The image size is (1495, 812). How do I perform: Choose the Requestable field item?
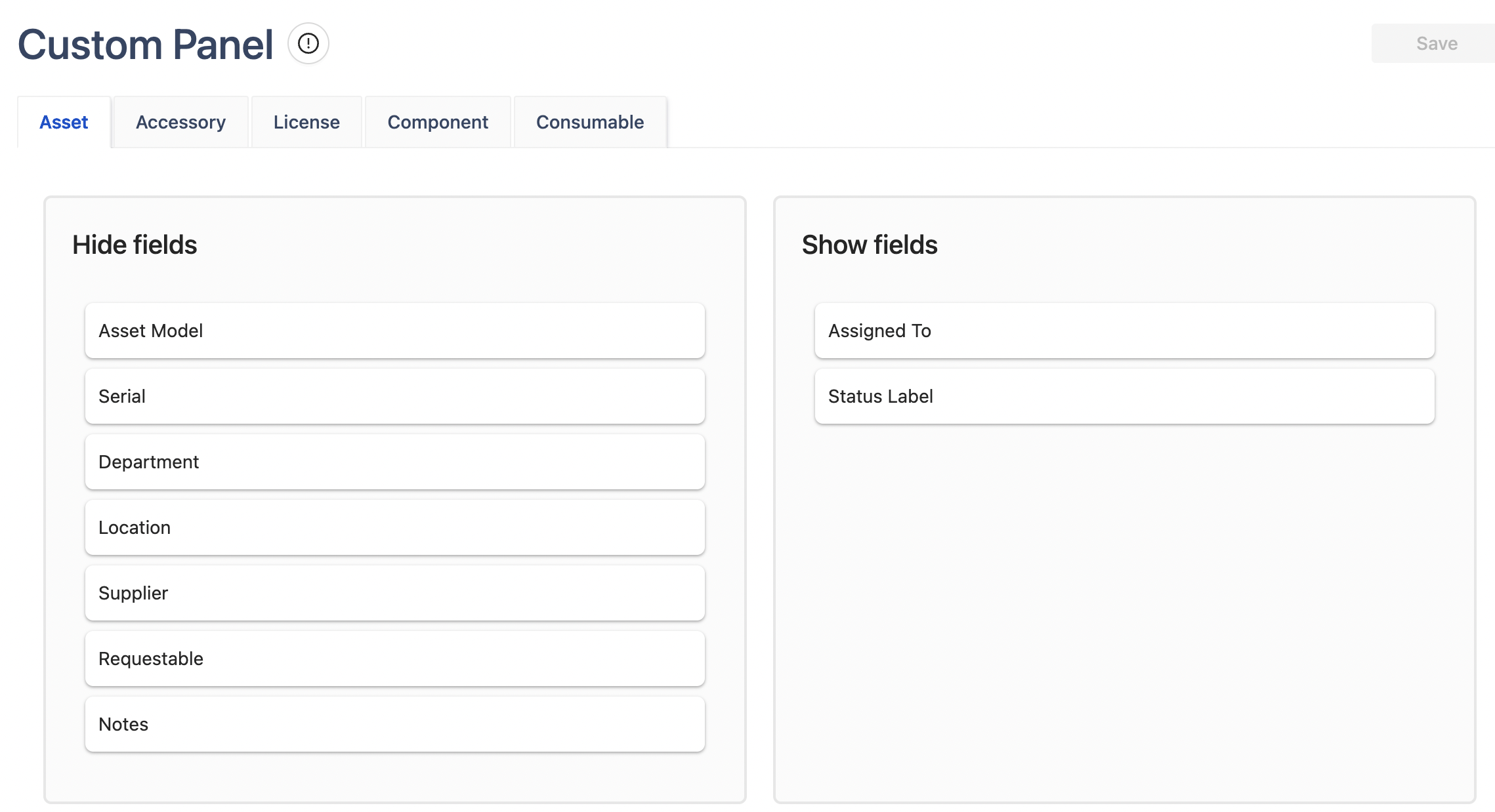[394, 659]
